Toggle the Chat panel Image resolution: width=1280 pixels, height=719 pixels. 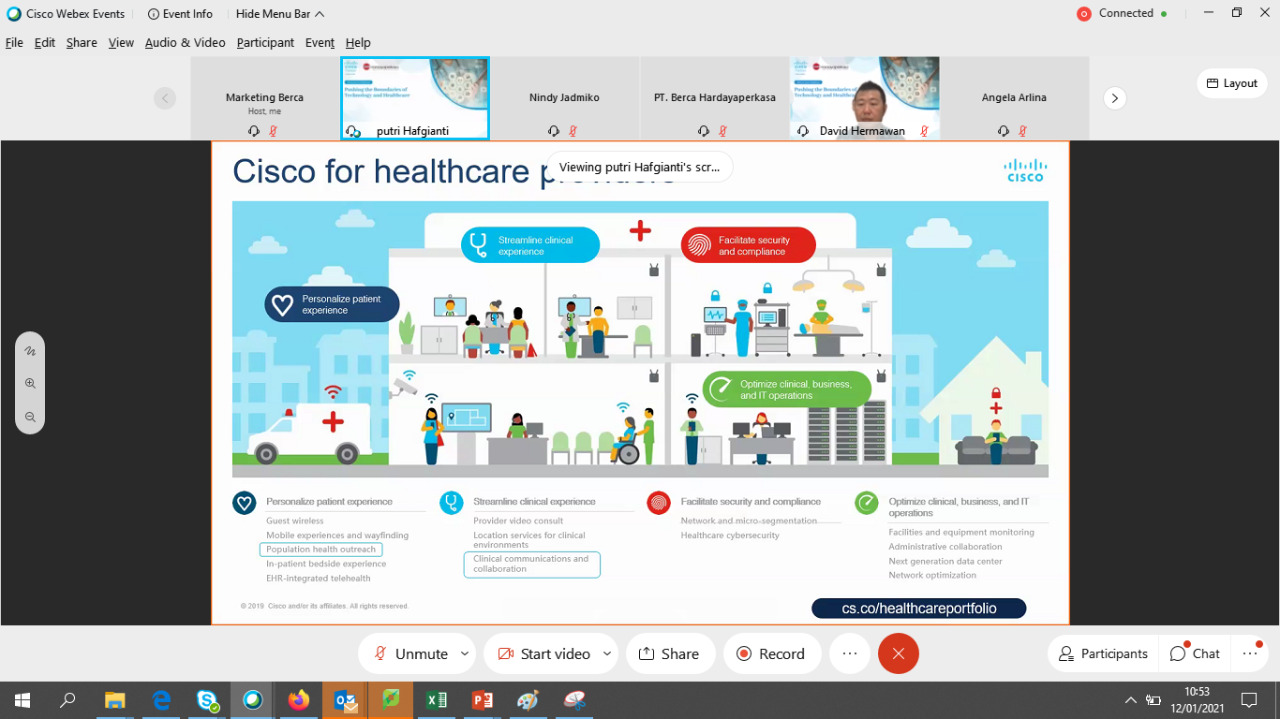1195,654
